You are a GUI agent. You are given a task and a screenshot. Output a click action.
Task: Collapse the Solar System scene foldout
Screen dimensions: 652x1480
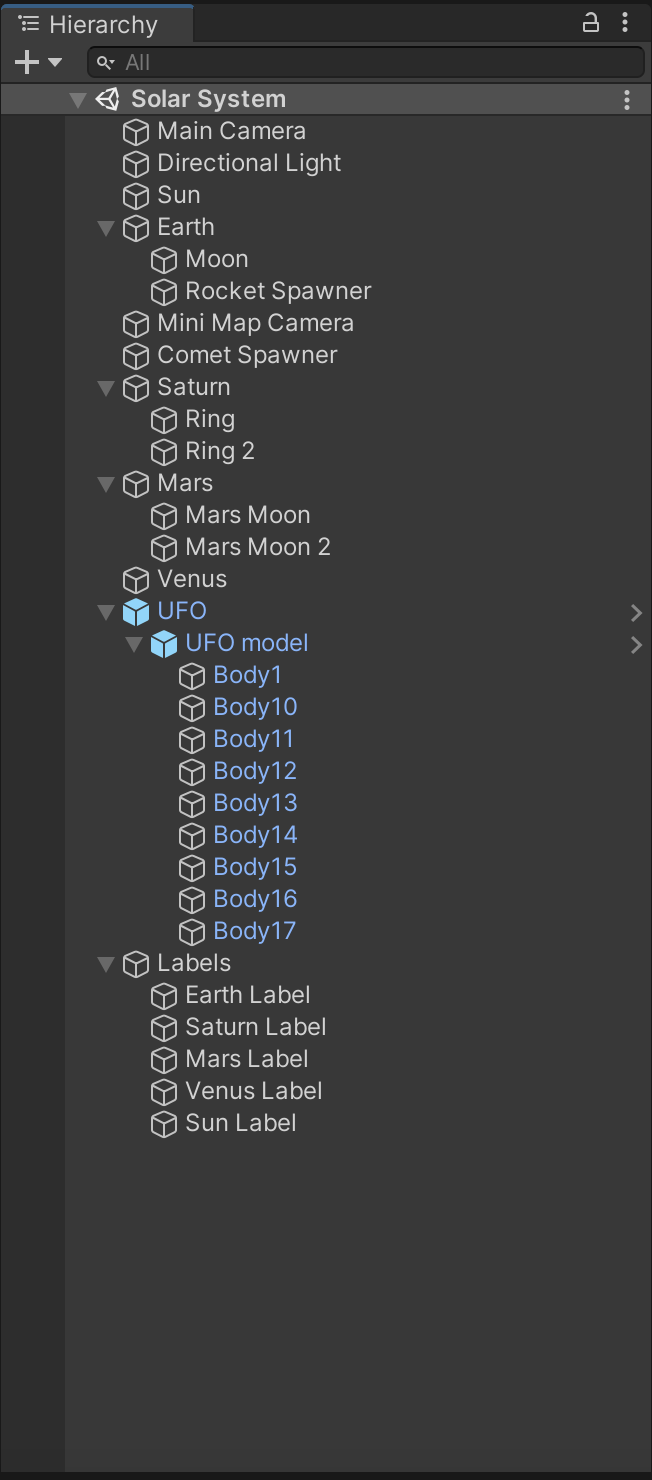78,100
